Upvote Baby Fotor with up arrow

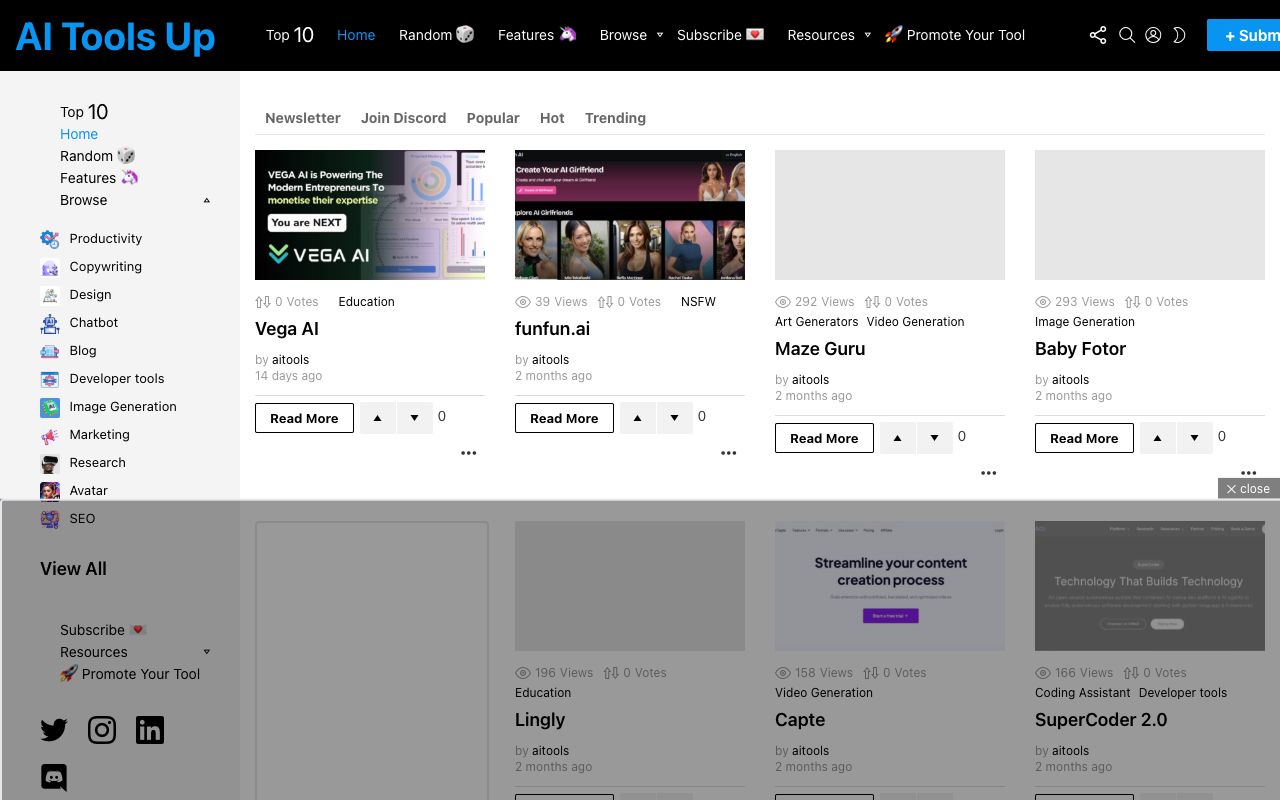[1158, 438]
